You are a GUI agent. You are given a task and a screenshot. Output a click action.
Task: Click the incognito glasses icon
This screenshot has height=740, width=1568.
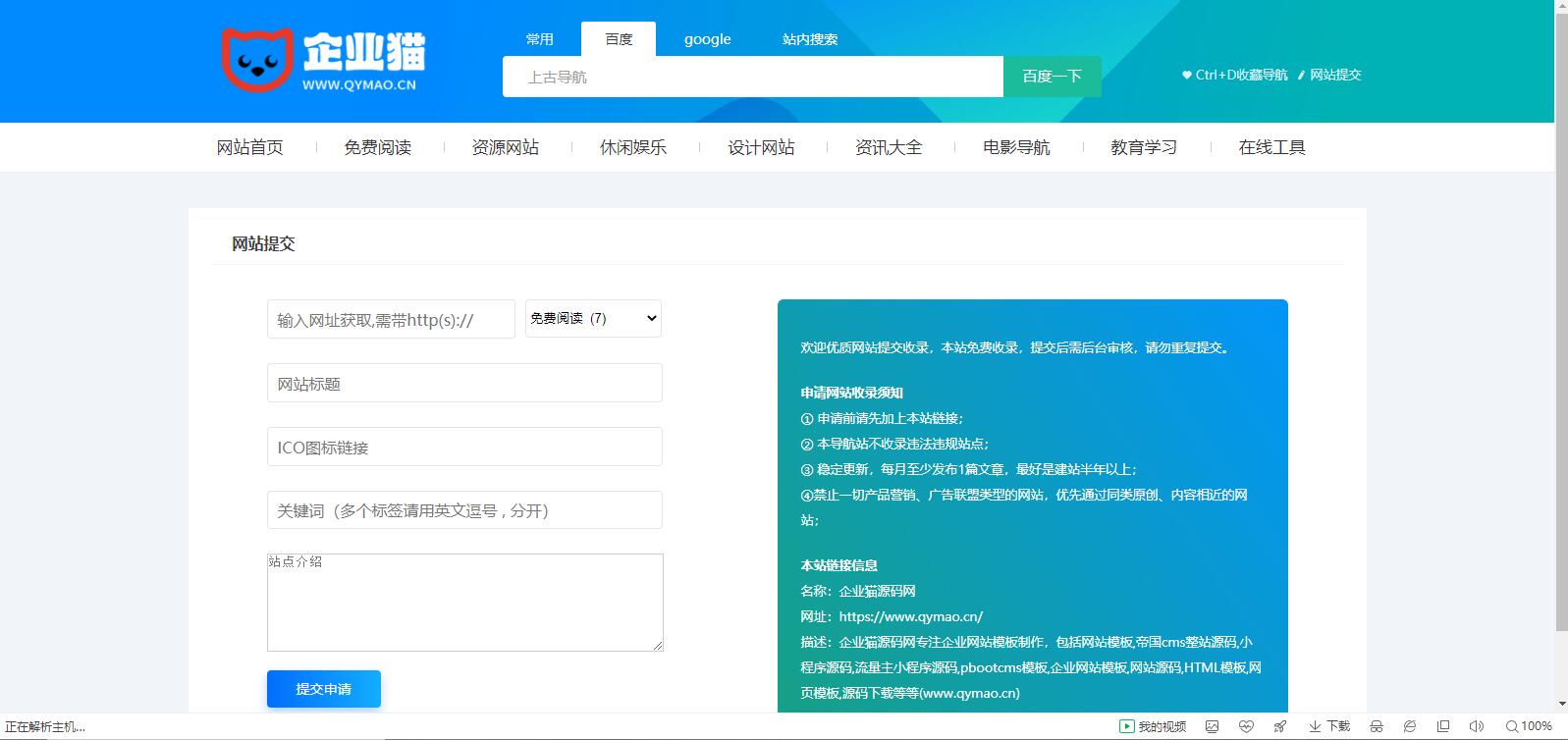1377,726
